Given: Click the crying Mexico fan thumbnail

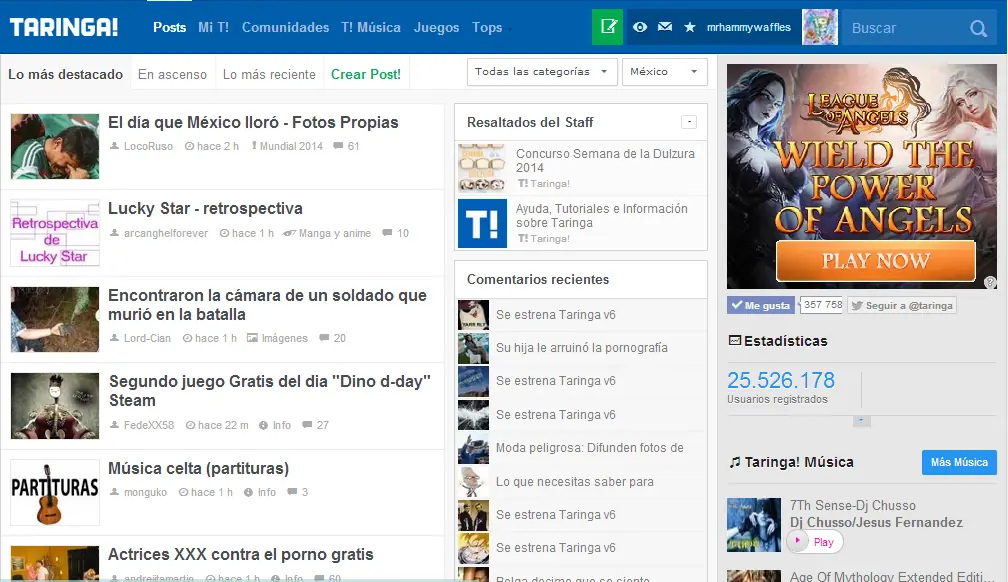Looking at the screenshot, I should (x=55, y=147).
